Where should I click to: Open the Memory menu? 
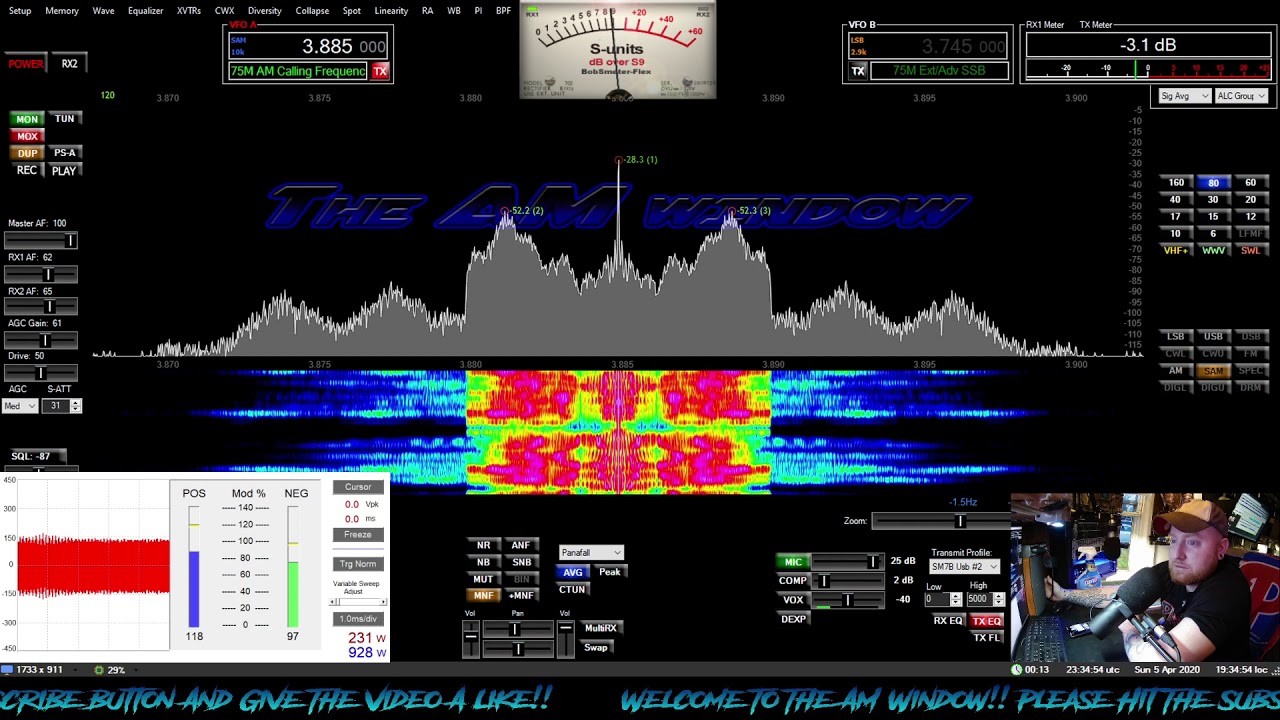tap(62, 11)
